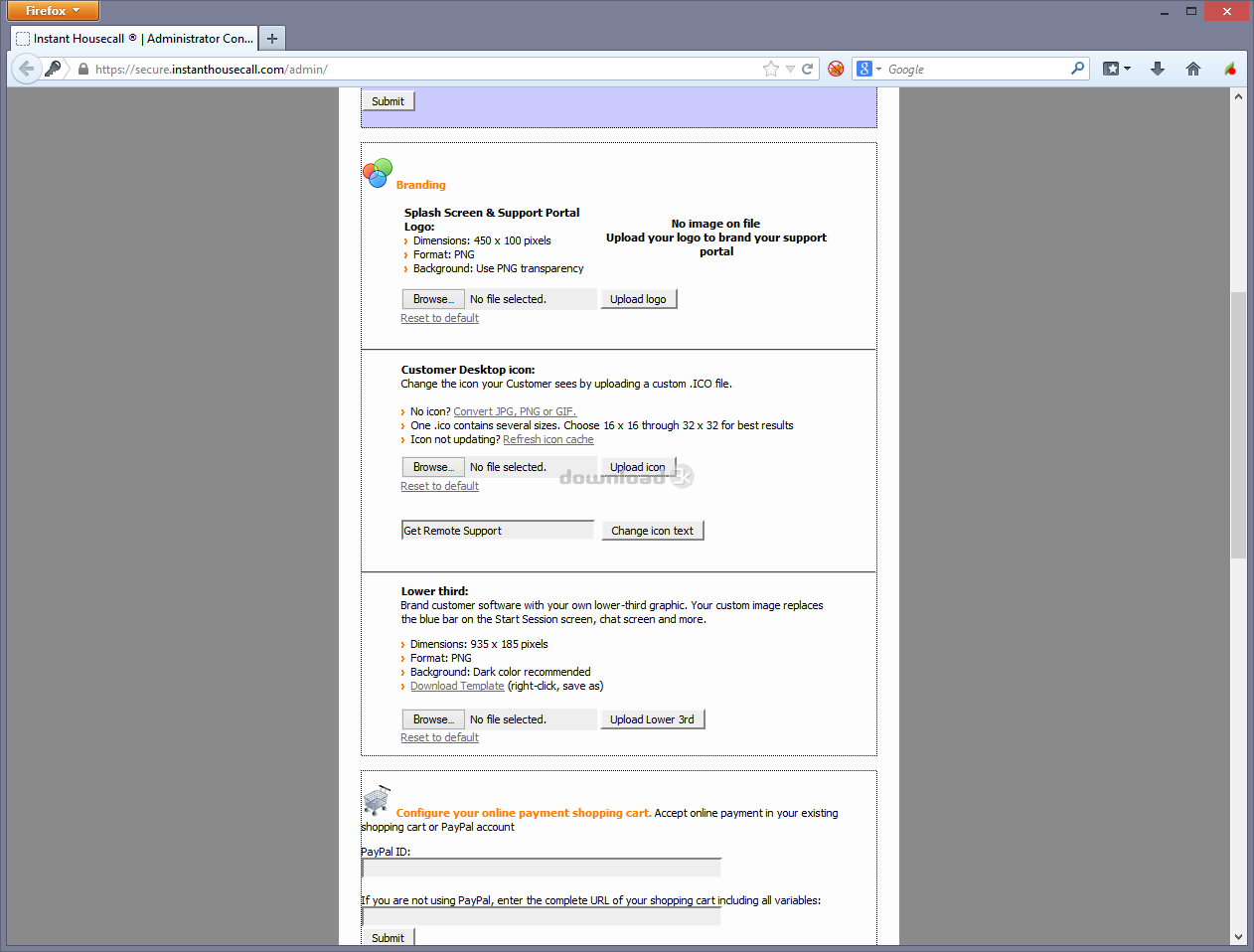Open the Google search engine selector
The height and width of the screenshot is (952, 1254).
868,69
